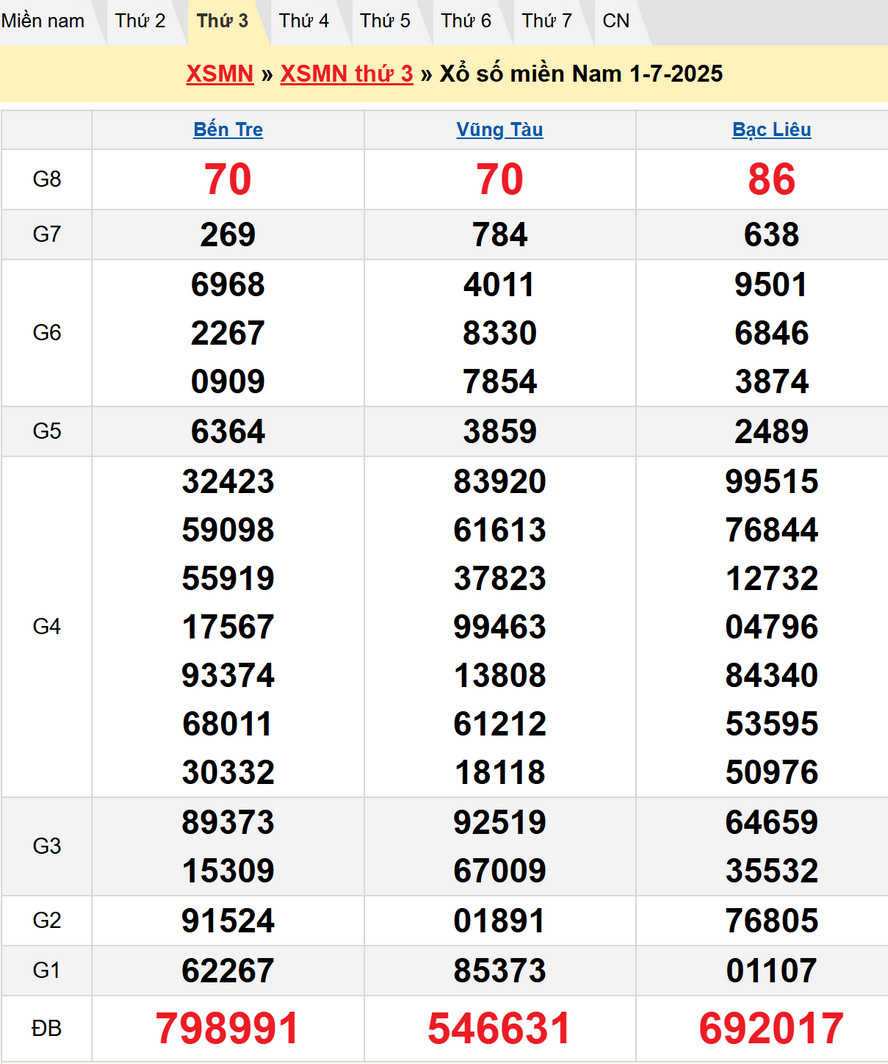Select the CN (Sunday) tab
Image resolution: width=888 pixels, height=1064 pixels.
pyautogui.click(x=616, y=20)
